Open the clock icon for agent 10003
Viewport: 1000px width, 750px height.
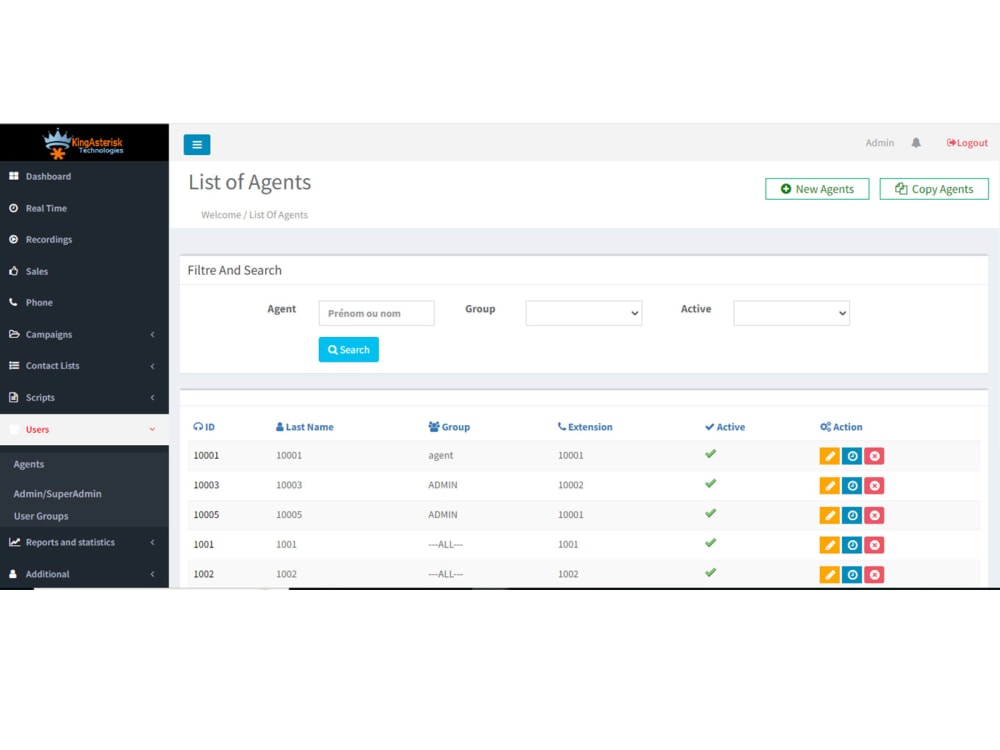(851, 485)
